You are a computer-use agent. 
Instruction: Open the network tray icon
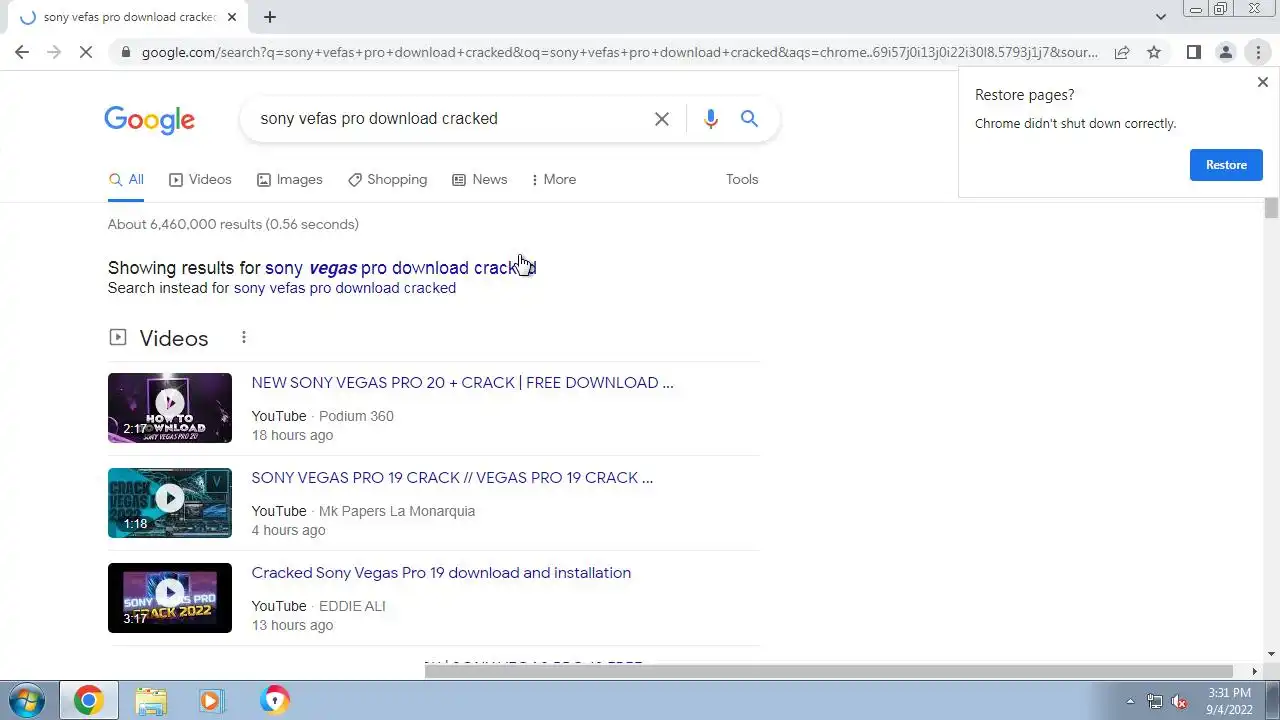point(1155,701)
